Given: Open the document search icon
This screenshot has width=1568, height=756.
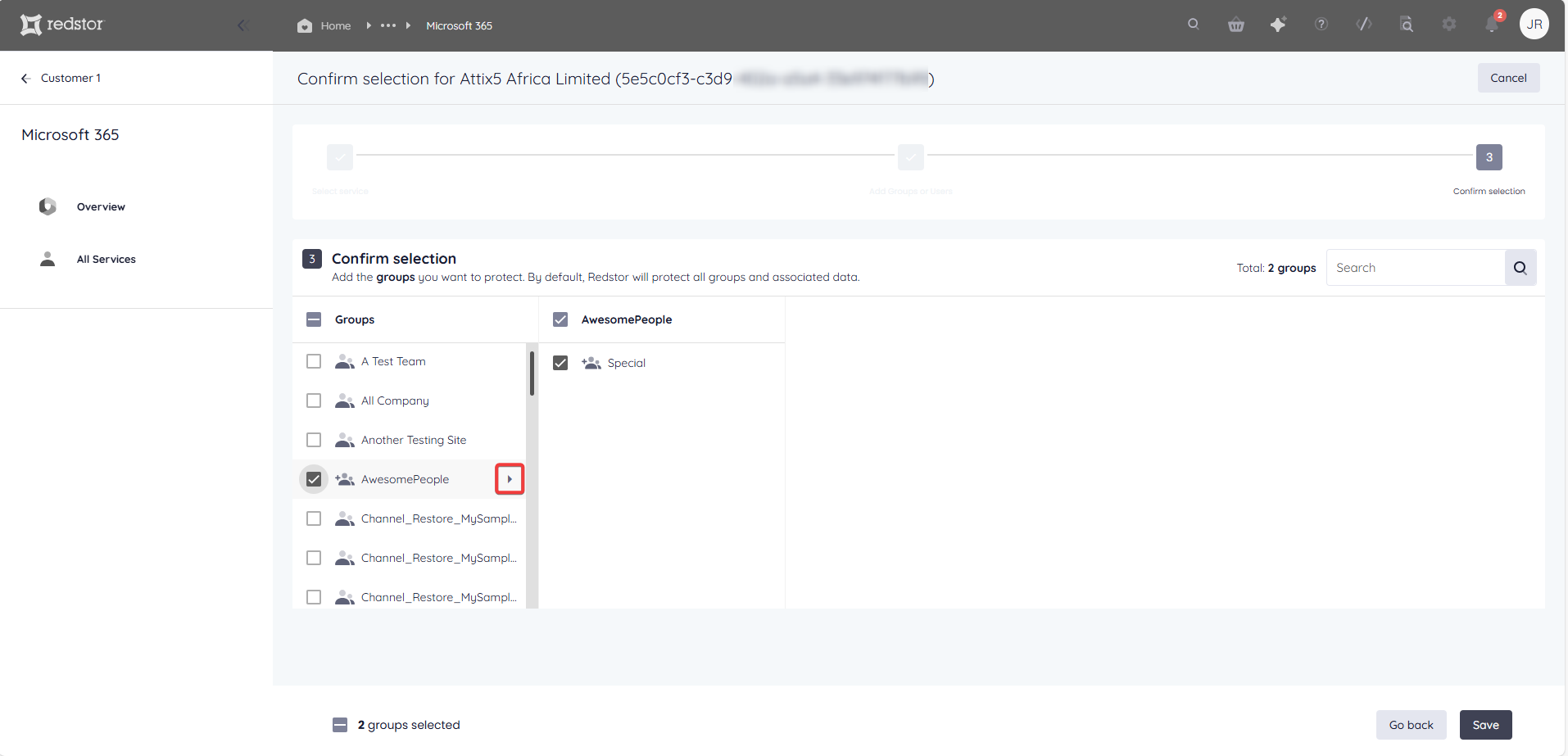Looking at the screenshot, I should pos(1407,25).
